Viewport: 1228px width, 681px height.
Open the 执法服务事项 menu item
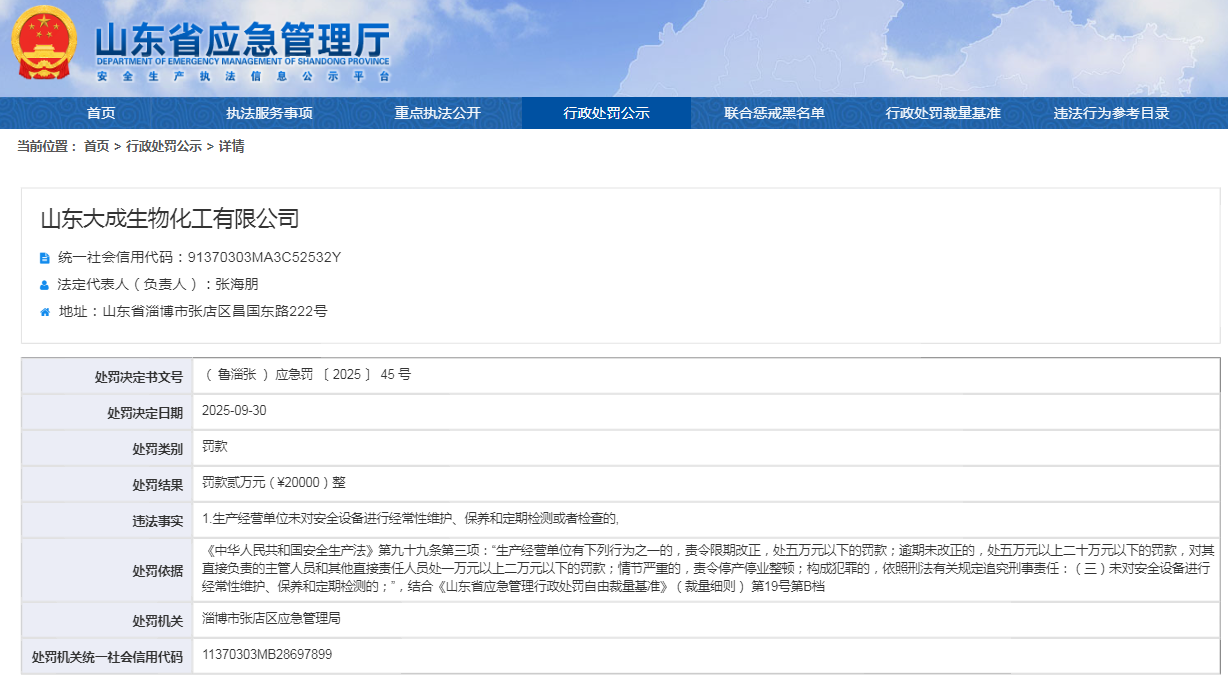point(269,113)
